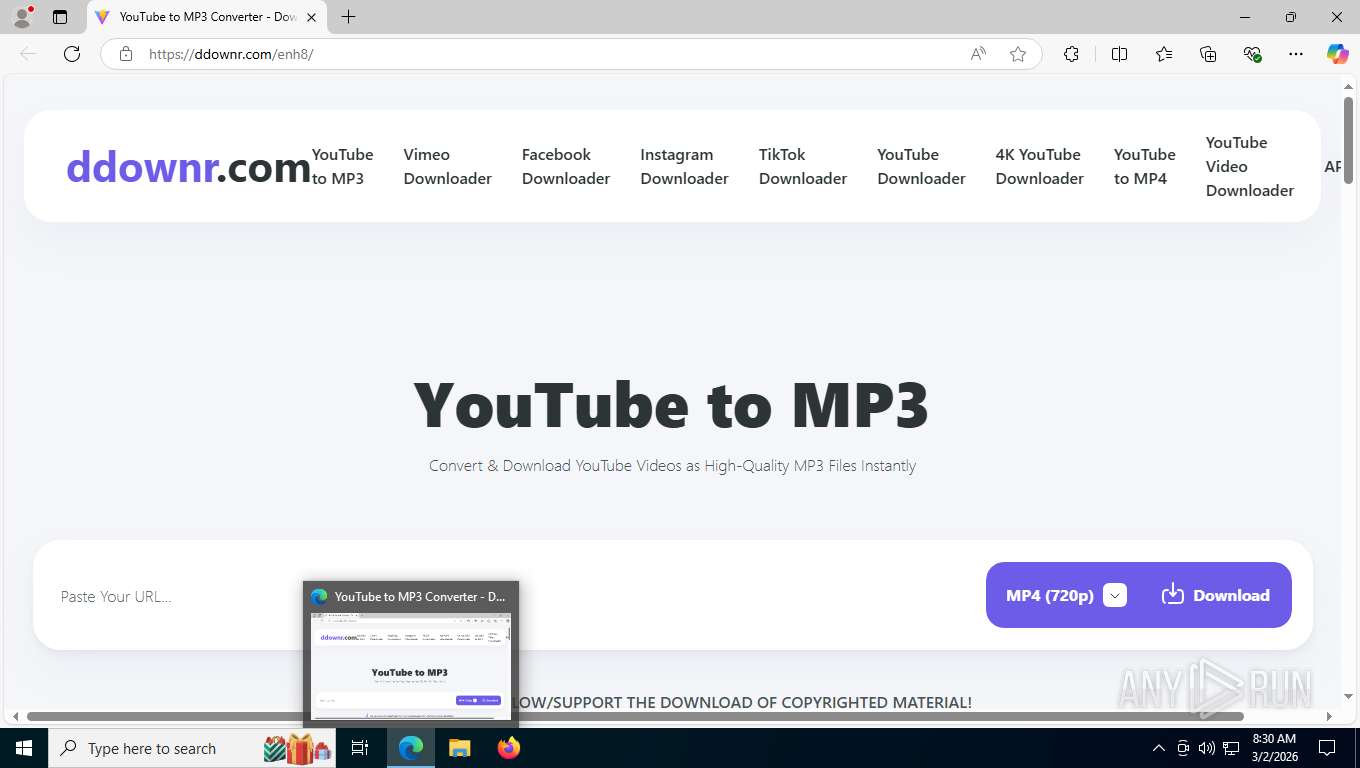Viewport: 1360px width, 768px height.
Task: Open Facebook Downloader nav link
Action: [565, 166]
